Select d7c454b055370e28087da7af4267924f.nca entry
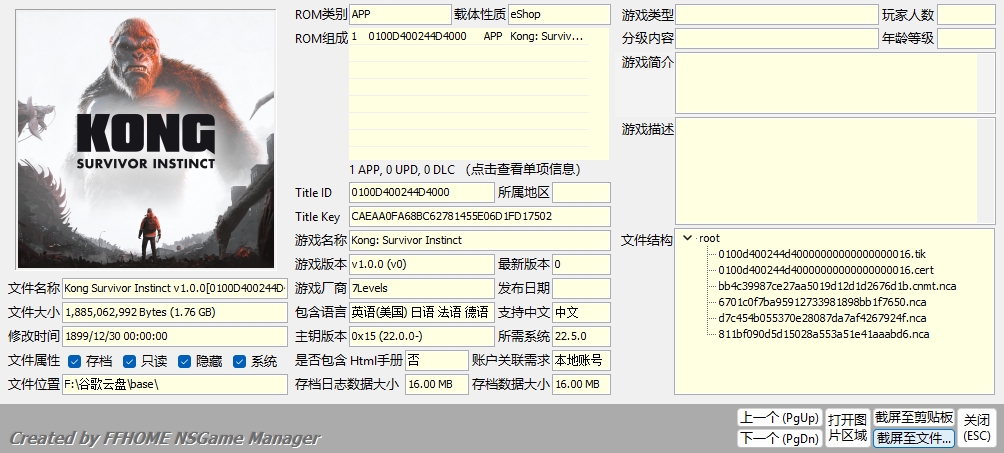 click(x=822, y=318)
